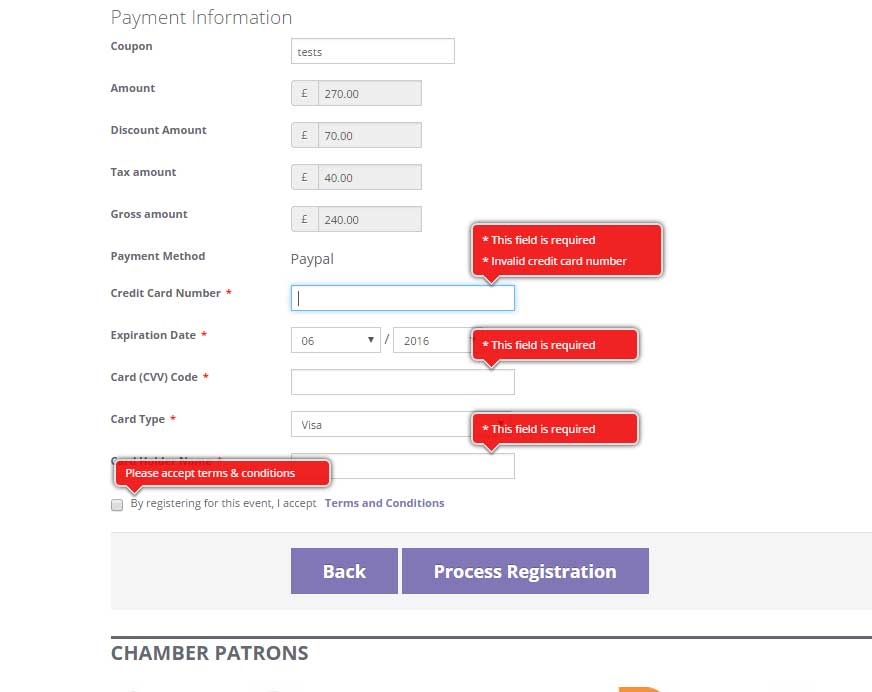872x692 pixels.
Task: Click the Process Registration button
Action: pyautogui.click(x=525, y=571)
